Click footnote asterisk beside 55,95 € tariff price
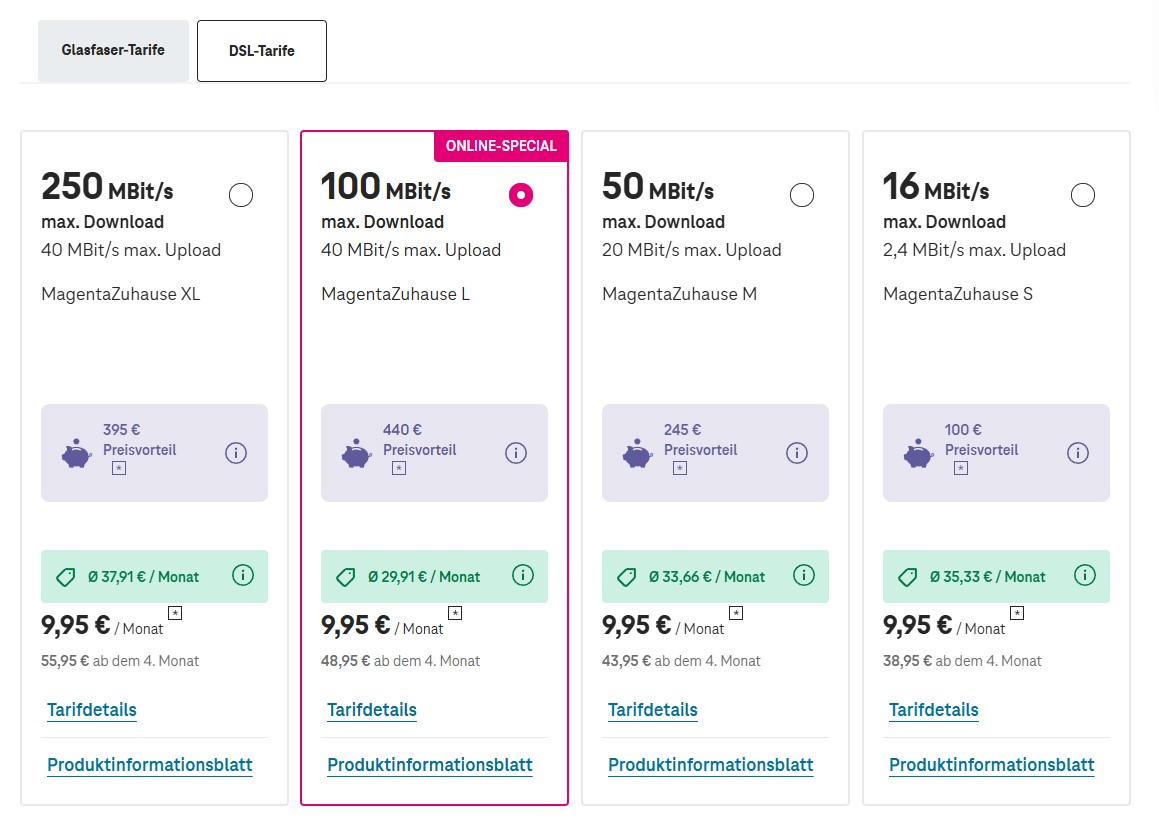Image resolution: width=1159 pixels, height=828 pixels. (175, 613)
